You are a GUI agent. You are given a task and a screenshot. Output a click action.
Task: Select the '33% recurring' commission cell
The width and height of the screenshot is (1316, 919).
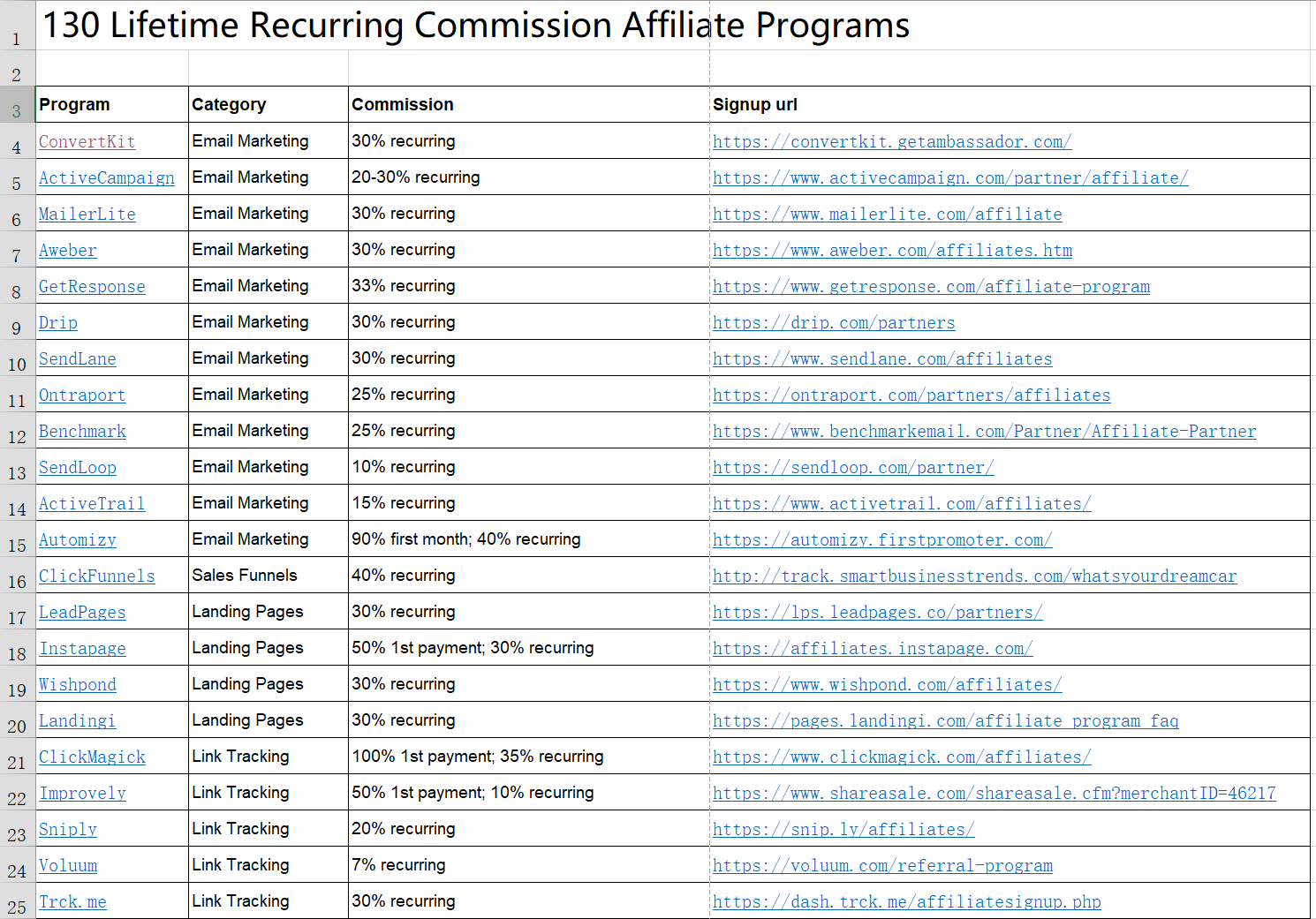529,285
